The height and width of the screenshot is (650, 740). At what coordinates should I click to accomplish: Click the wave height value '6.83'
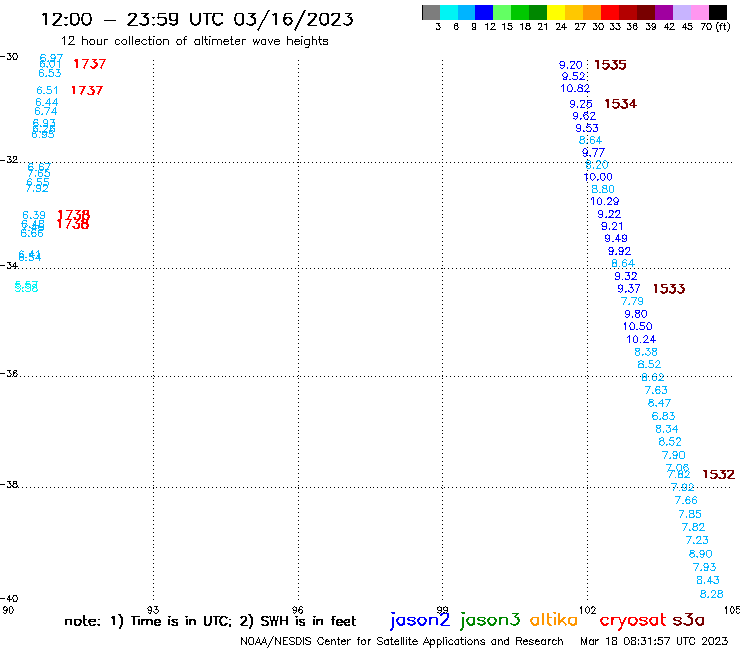663,416
